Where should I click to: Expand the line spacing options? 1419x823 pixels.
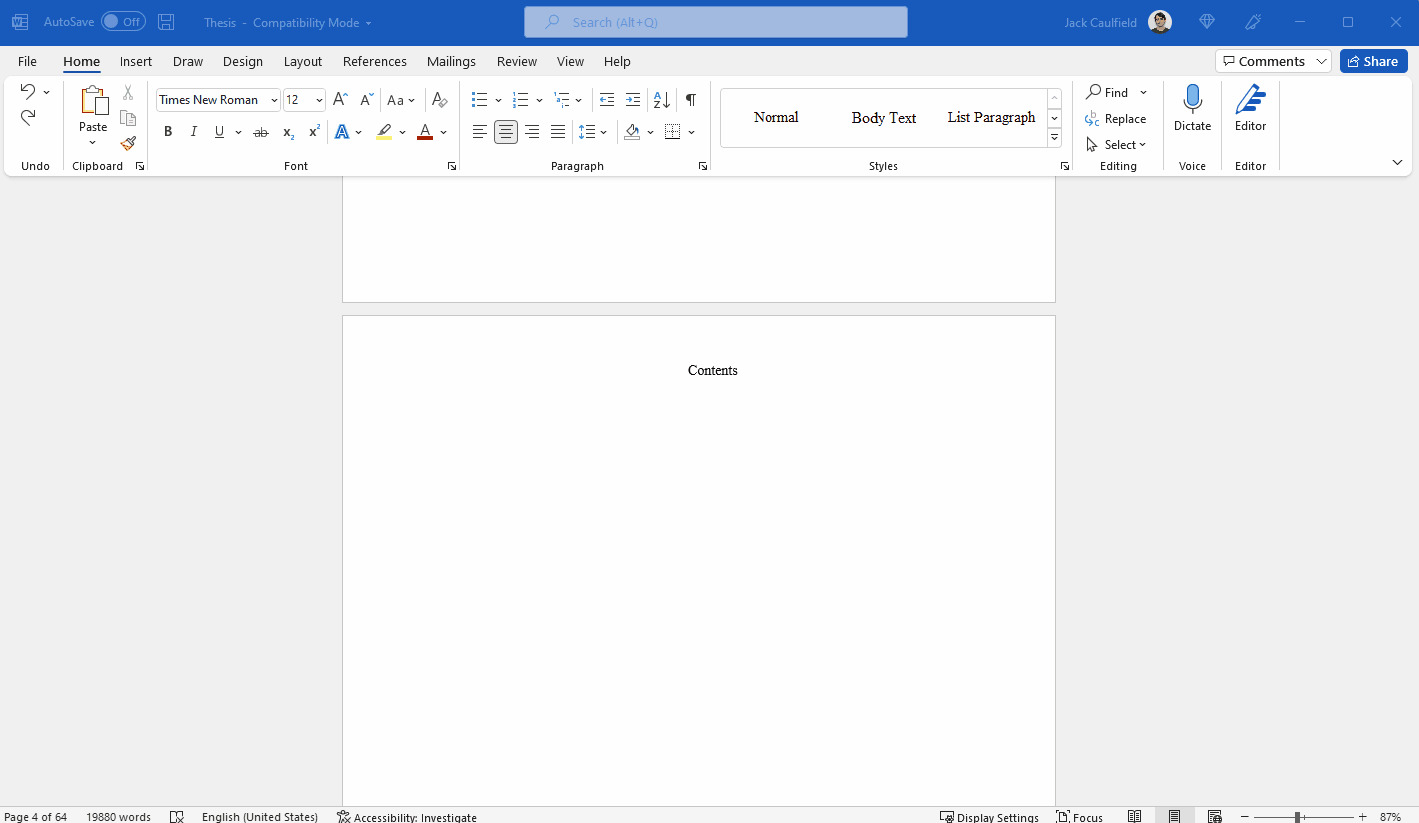click(x=604, y=131)
